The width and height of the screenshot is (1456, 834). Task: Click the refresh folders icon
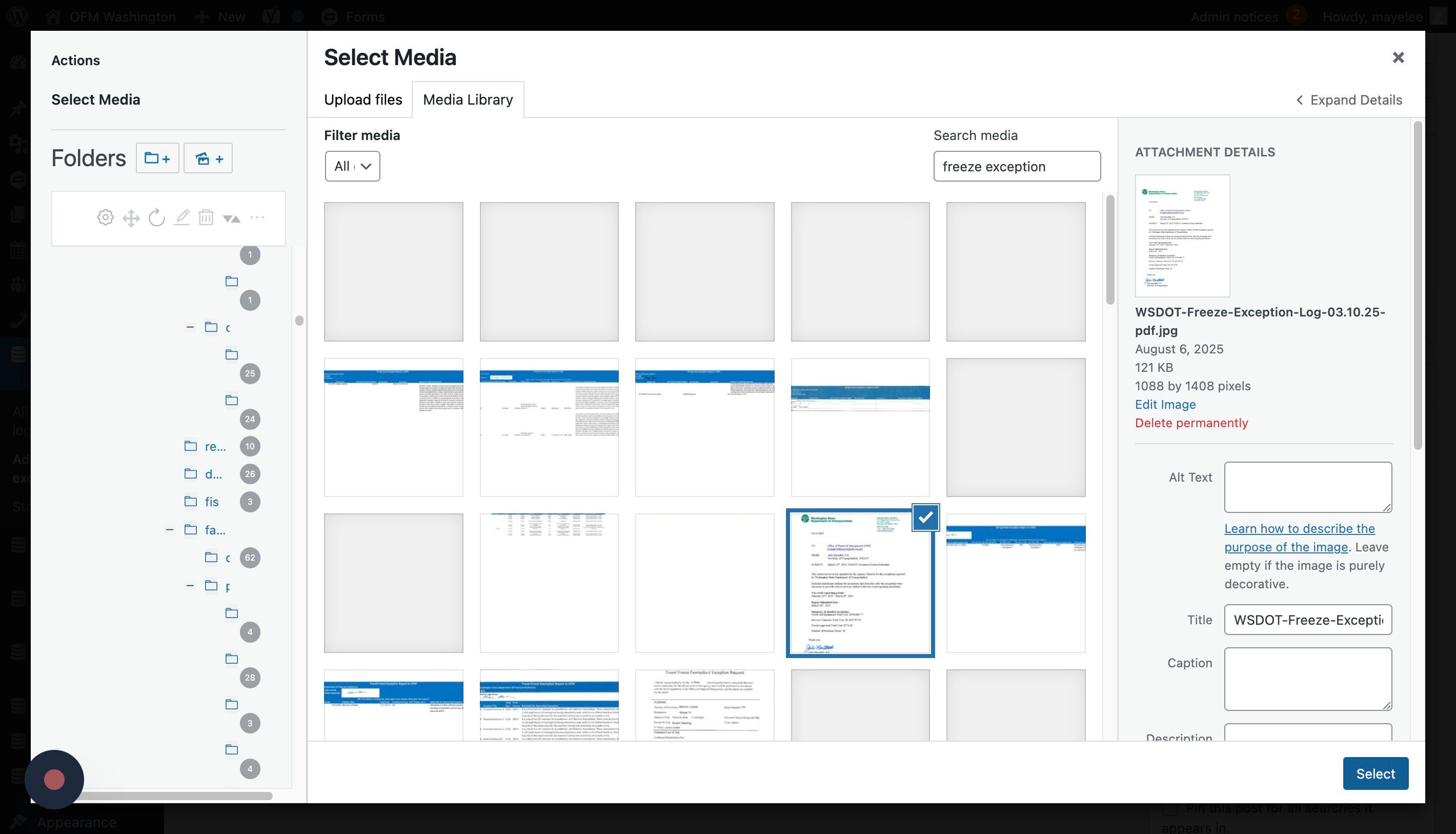click(156, 217)
